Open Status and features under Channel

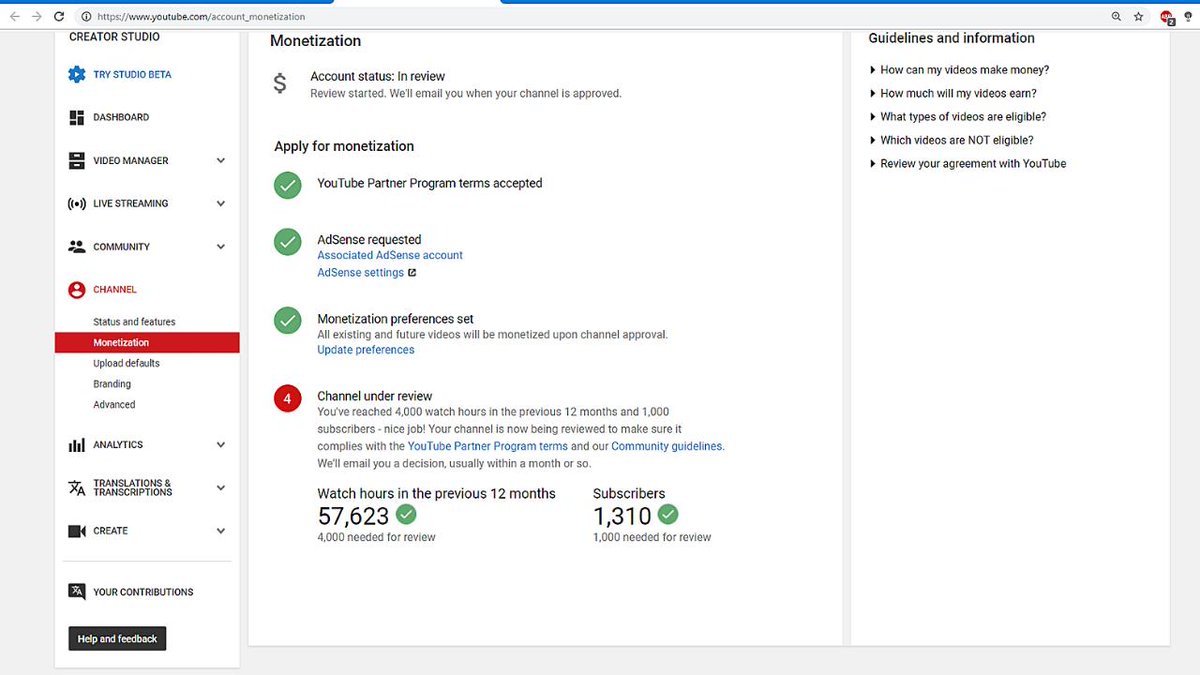[134, 322]
